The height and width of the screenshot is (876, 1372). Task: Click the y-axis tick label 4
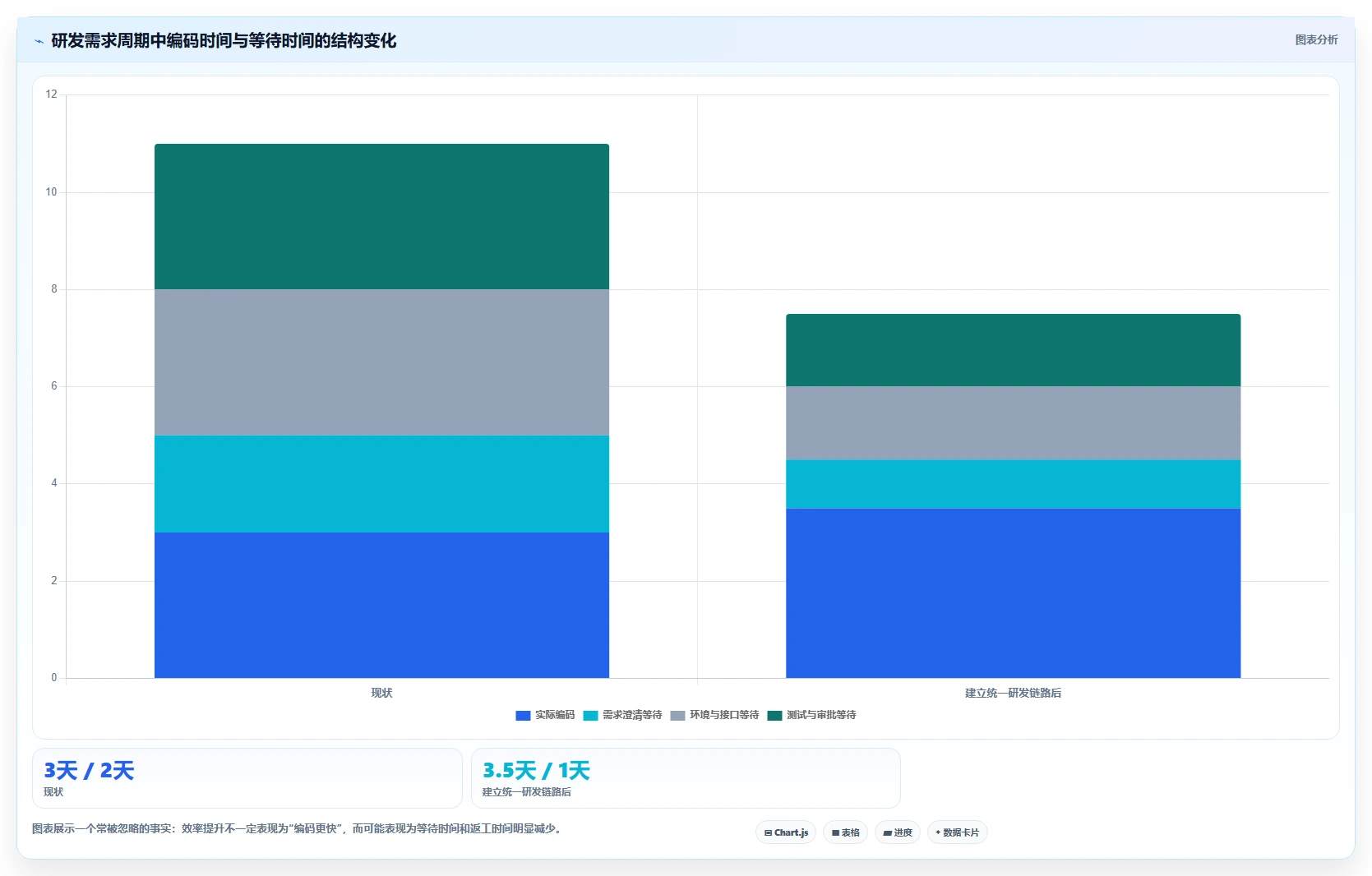[x=54, y=483]
